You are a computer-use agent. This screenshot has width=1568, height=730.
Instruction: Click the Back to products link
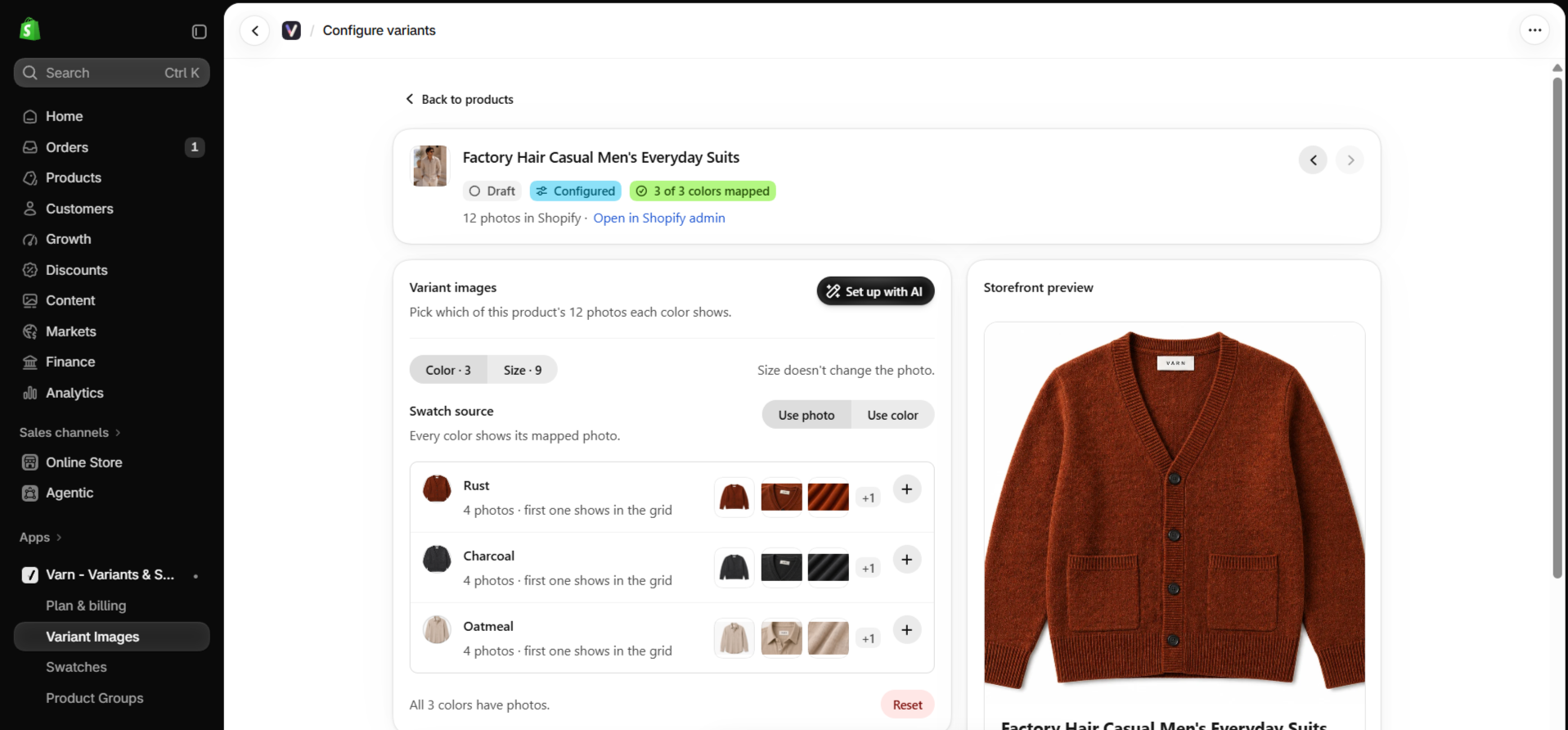point(460,99)
